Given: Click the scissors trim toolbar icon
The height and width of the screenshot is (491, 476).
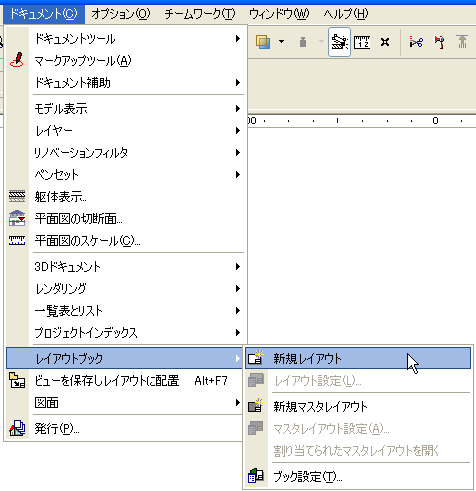Looking at the screenshot, I should [x=416, y=42].
